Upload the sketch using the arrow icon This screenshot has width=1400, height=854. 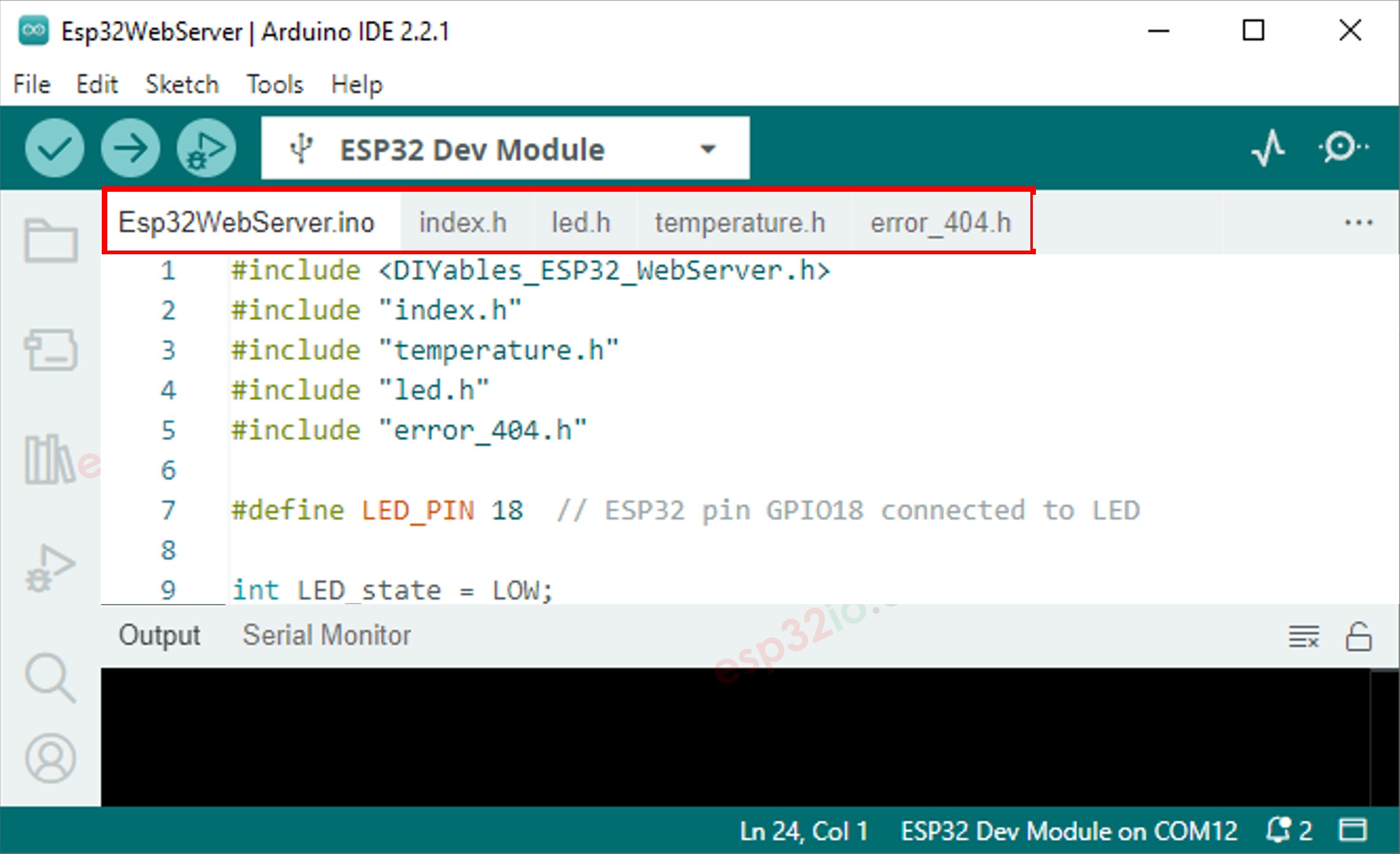130,147
